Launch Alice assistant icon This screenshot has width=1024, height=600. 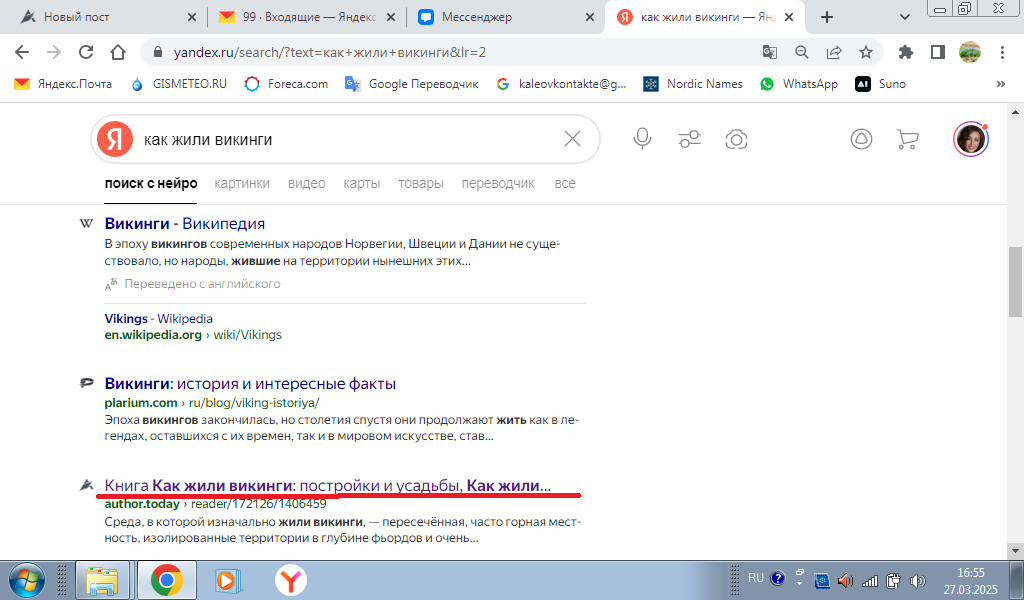(861, 139)
